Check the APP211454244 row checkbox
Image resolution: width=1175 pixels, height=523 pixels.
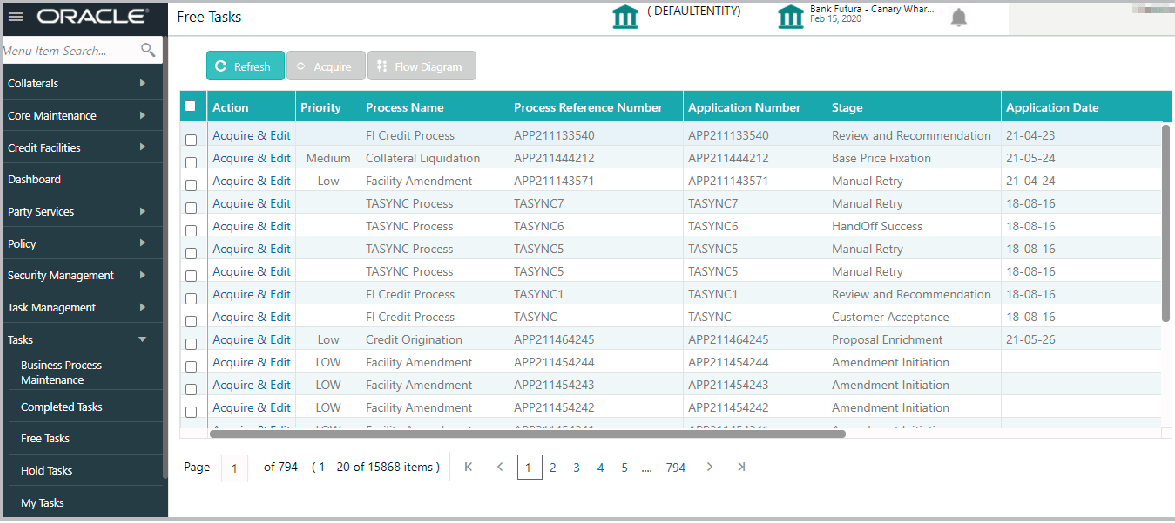191,367
